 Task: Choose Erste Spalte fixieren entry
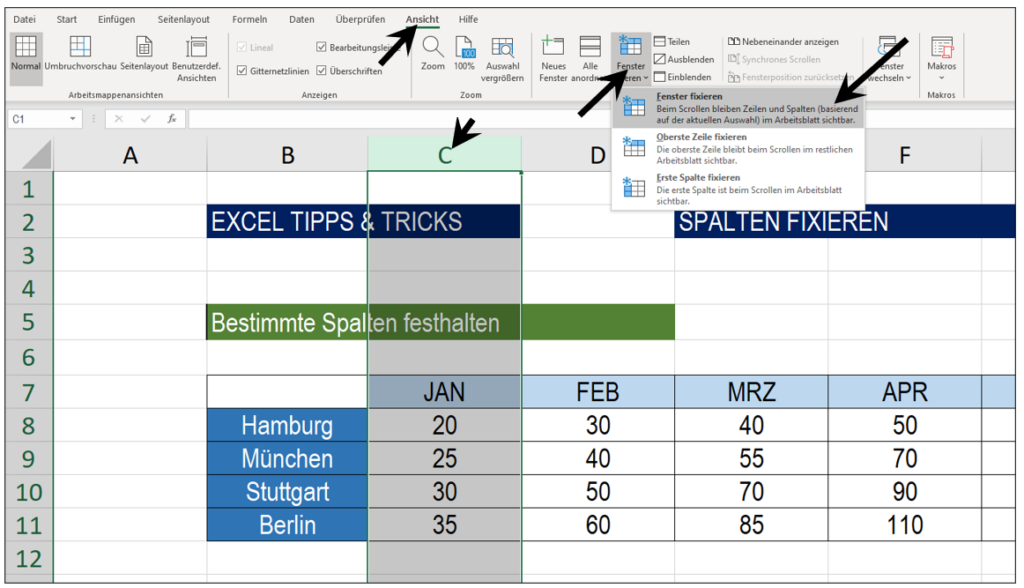pos(738,189)
